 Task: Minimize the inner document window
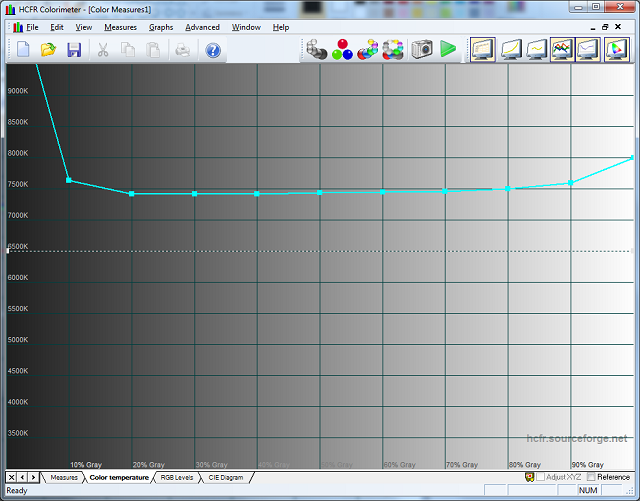tap(593, 27)
